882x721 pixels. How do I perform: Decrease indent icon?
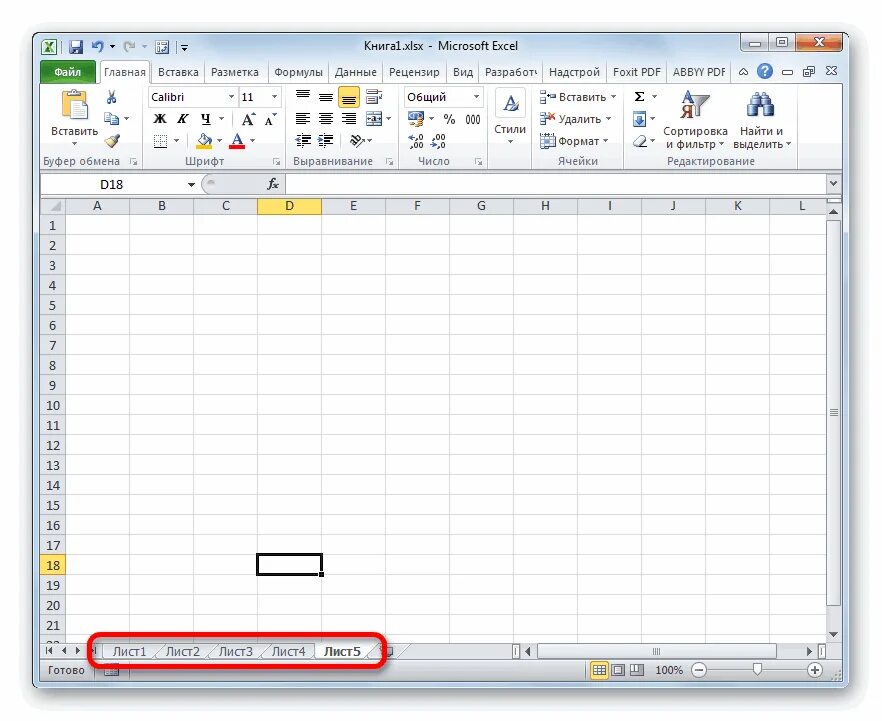(x=303, y=141)
